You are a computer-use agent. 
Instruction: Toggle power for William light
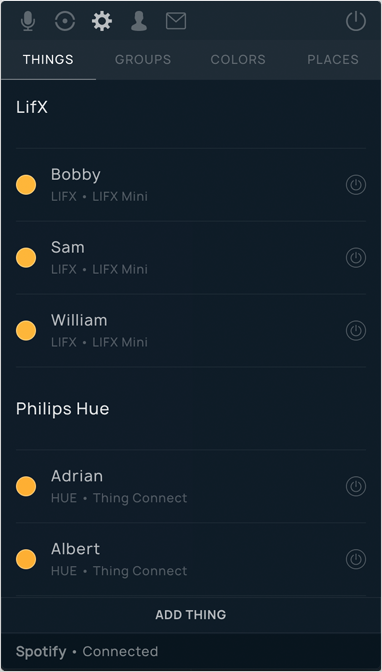pyautogui.click(x=356, y=330)
